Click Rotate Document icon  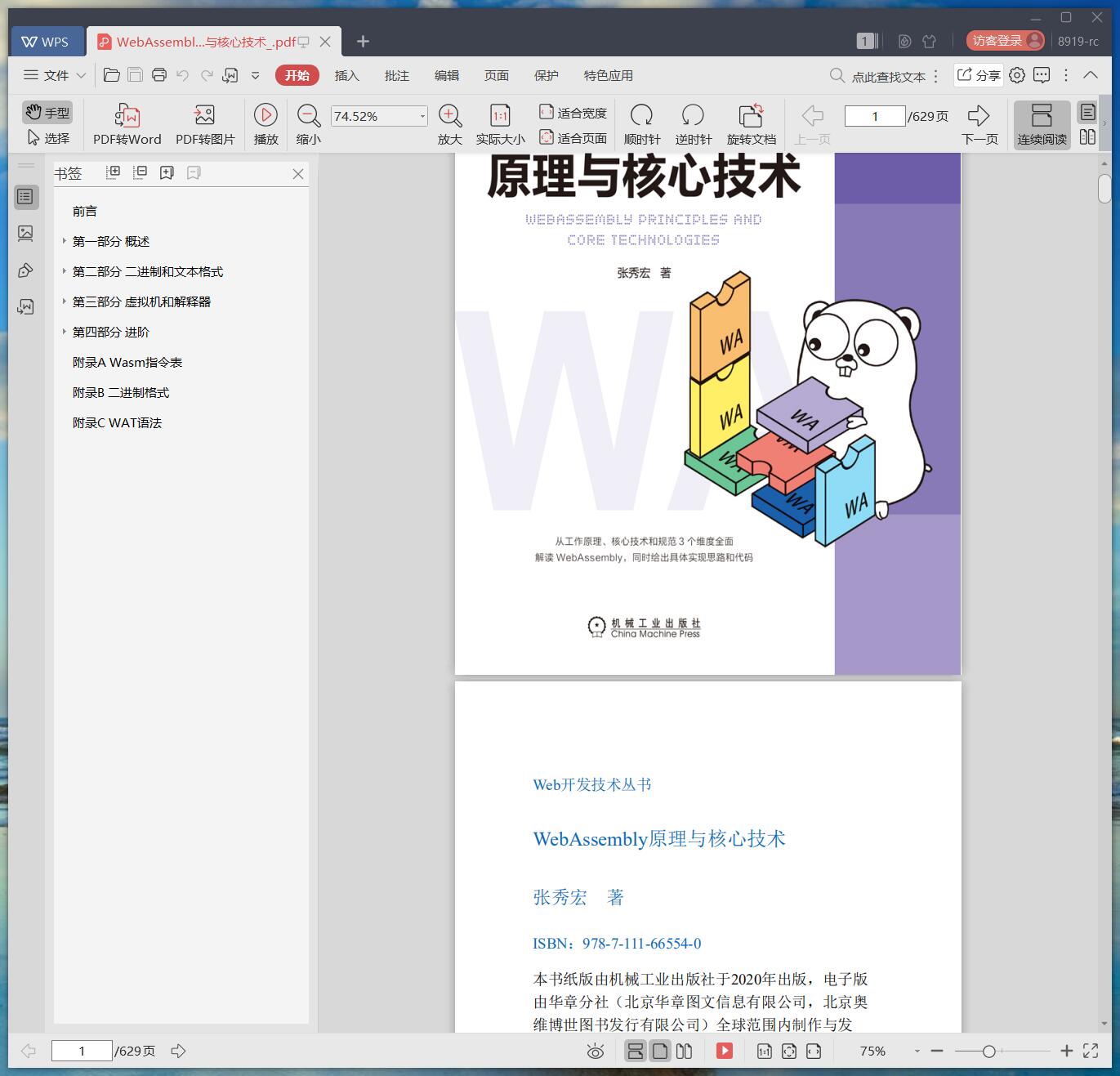(x=752, y=125)
